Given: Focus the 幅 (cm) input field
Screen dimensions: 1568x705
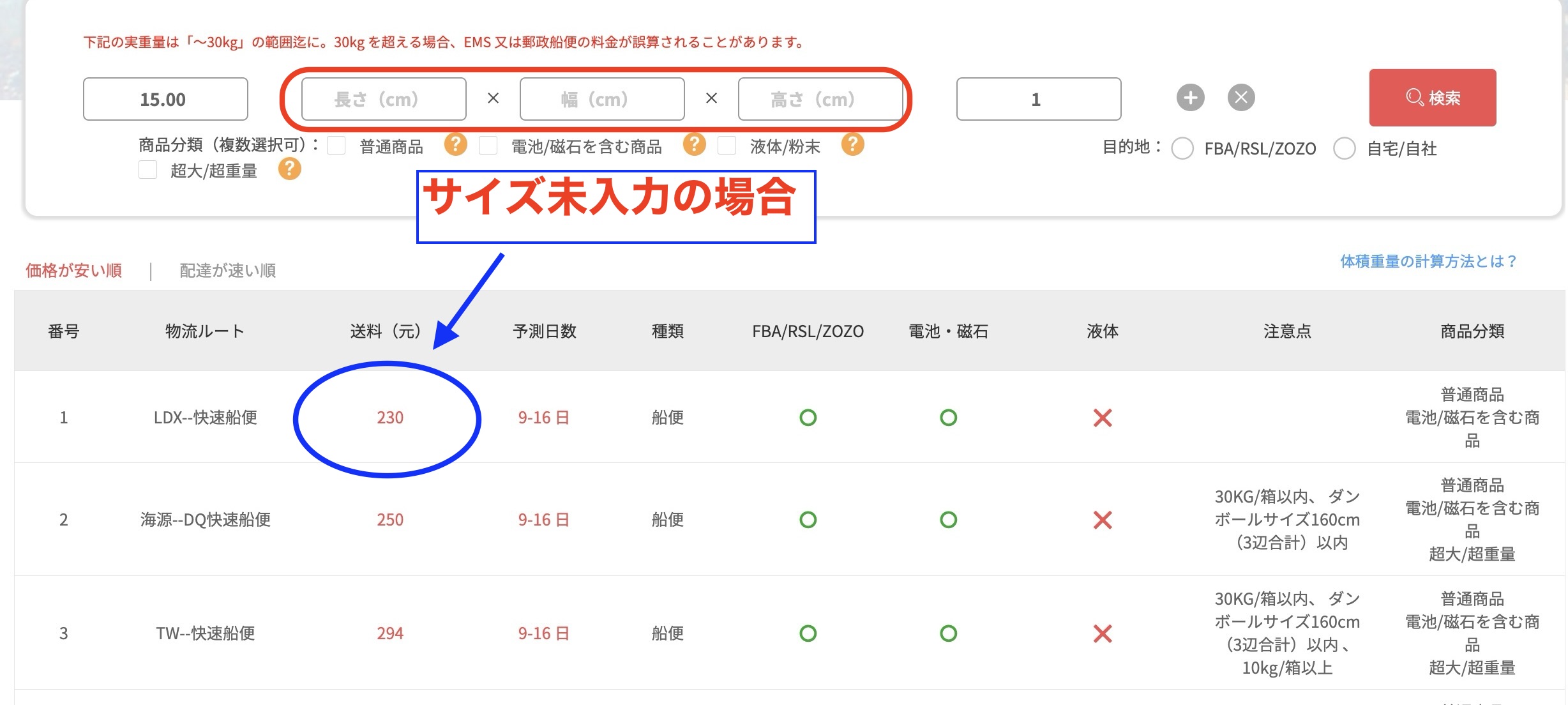Looking at the screenshot, I should (602, 99).
